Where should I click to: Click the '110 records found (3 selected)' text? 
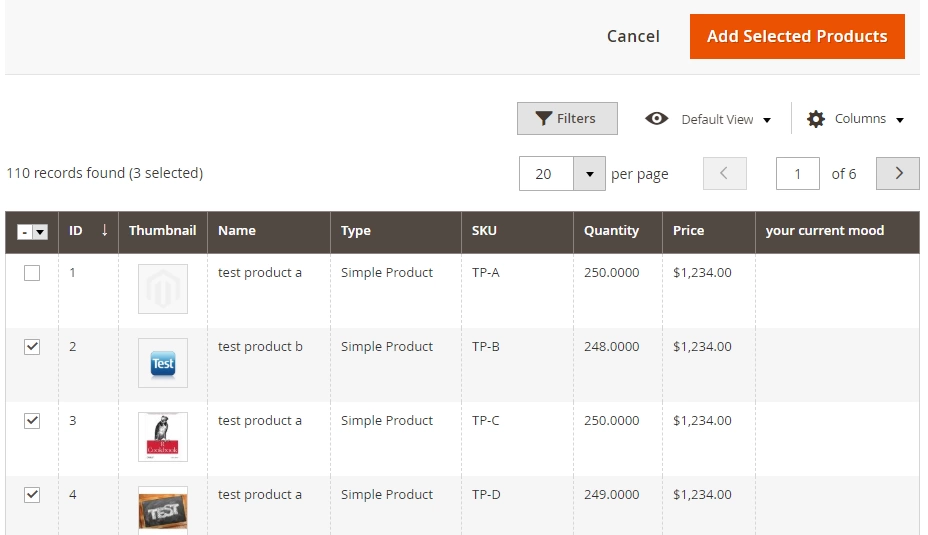point(105,173)
